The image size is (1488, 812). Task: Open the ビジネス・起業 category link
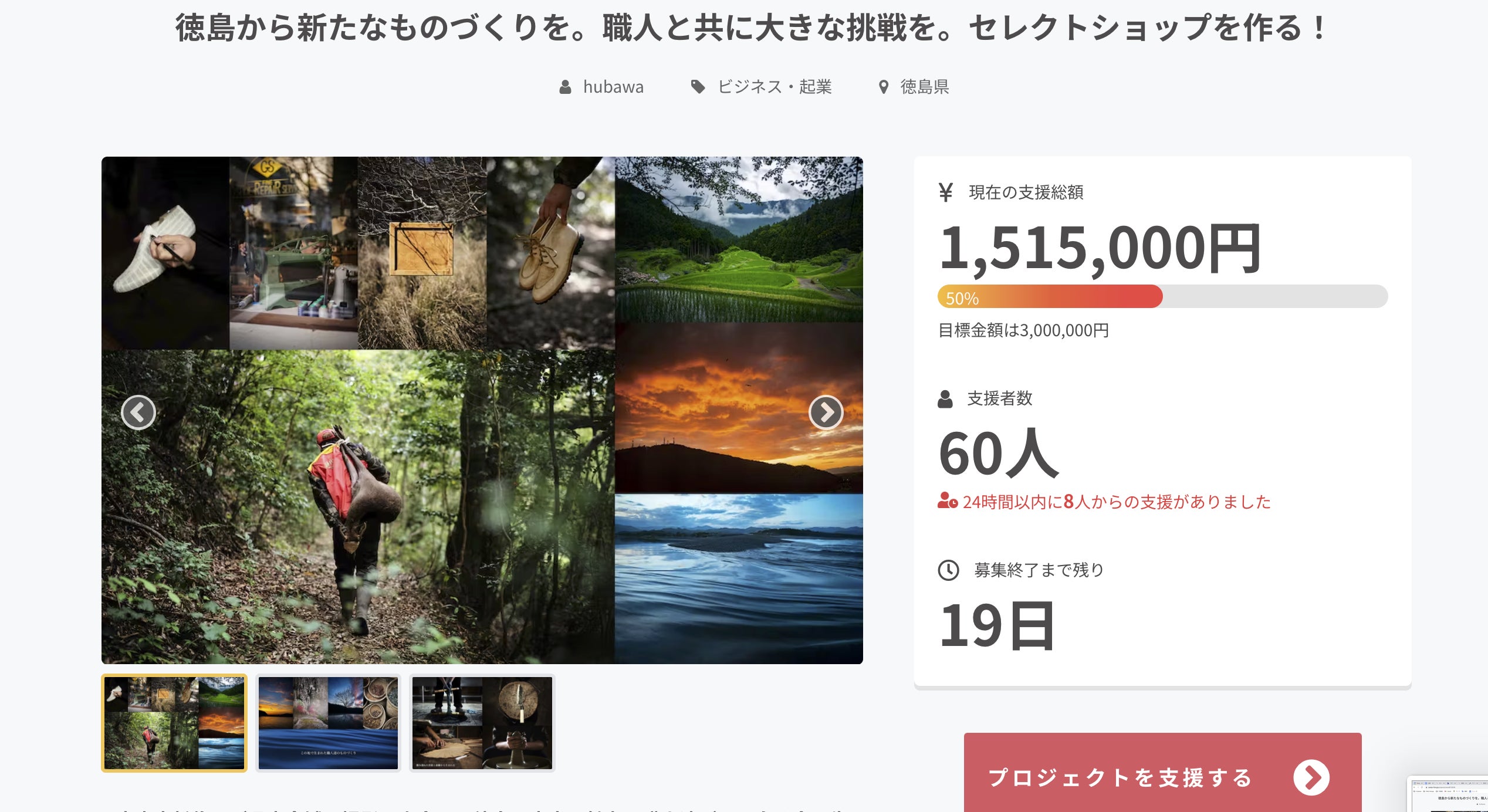775,87
